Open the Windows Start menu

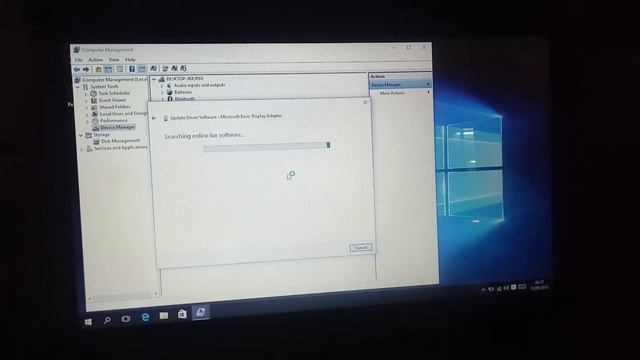click(88, 322)
